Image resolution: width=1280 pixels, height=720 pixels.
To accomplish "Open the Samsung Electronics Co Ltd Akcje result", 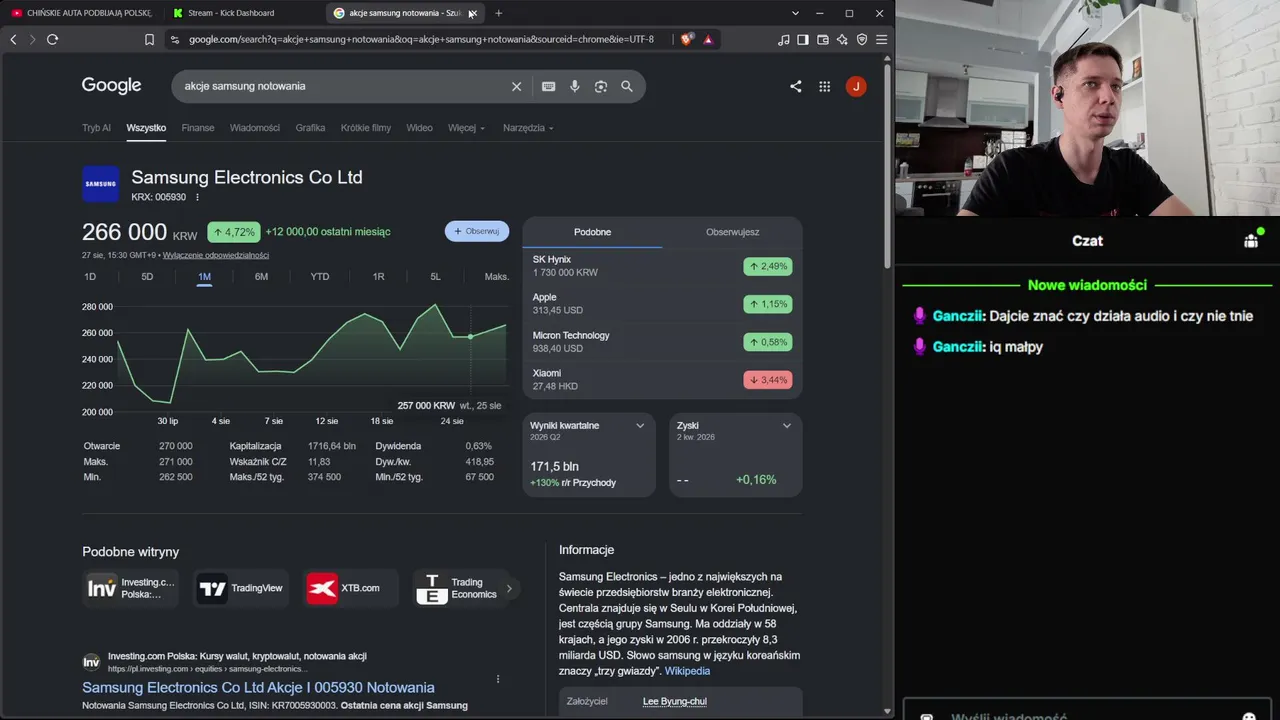I will (x=258, y=688).
